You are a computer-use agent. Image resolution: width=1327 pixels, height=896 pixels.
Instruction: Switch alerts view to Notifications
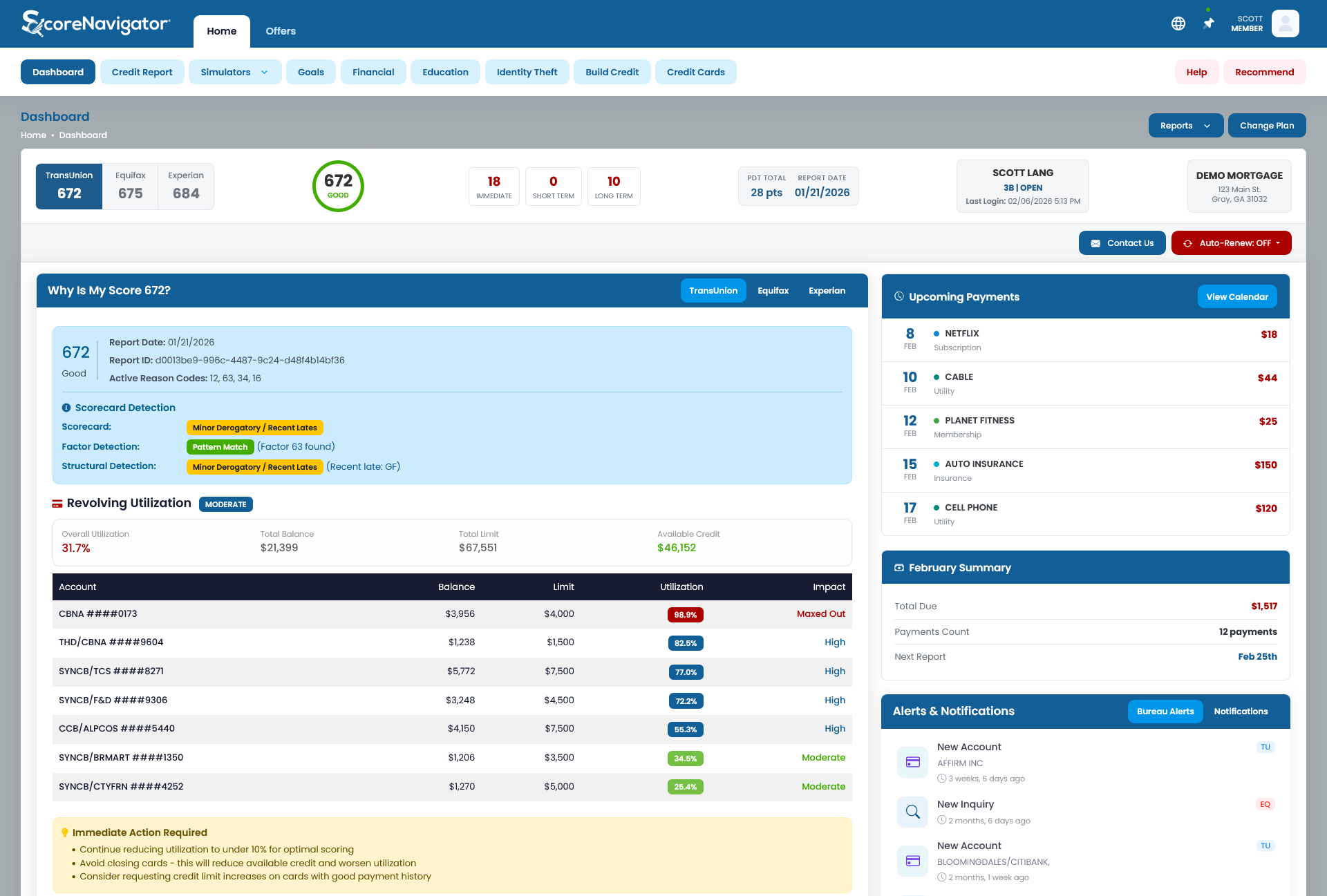[x=1241, y=711]
